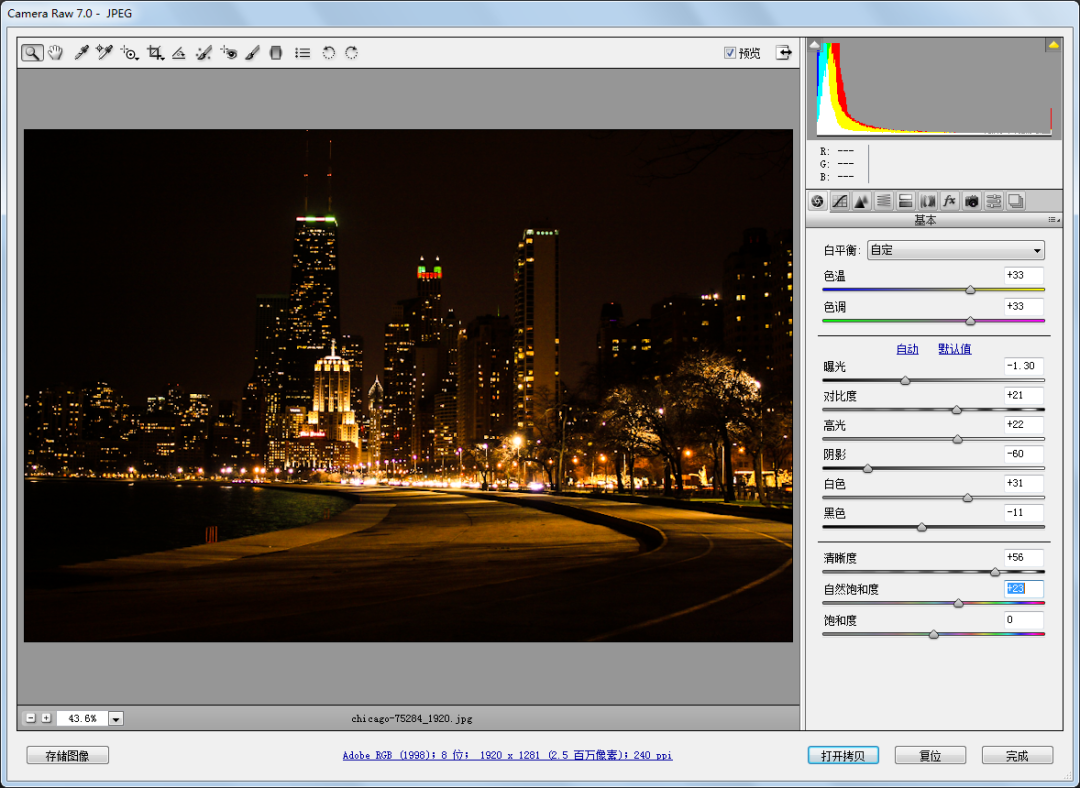Click the 色调 tint slider handle
This screenshot has height=788, width=1080.
(x=970, y=321)
